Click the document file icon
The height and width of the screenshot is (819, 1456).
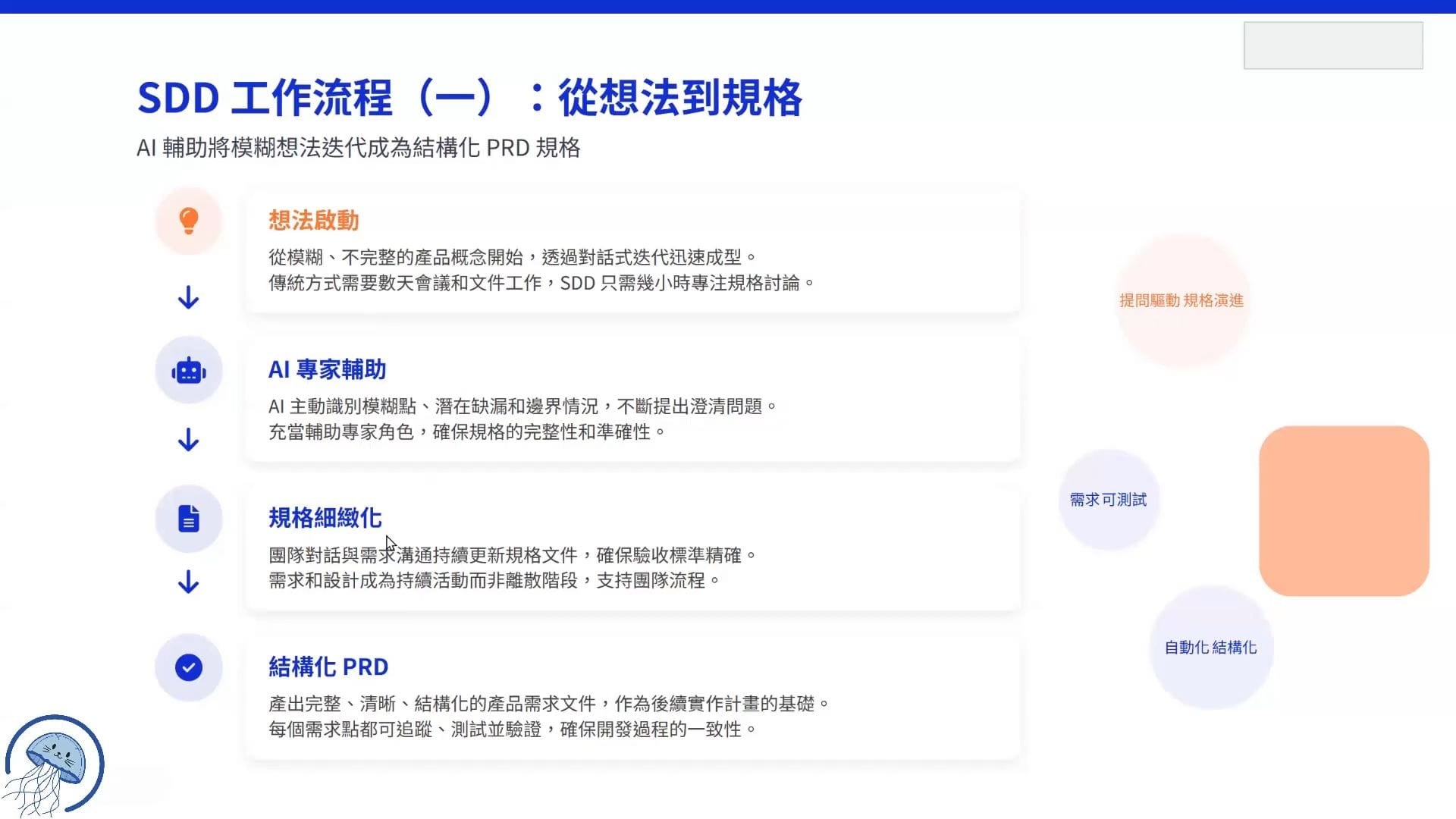click(188, 519)
